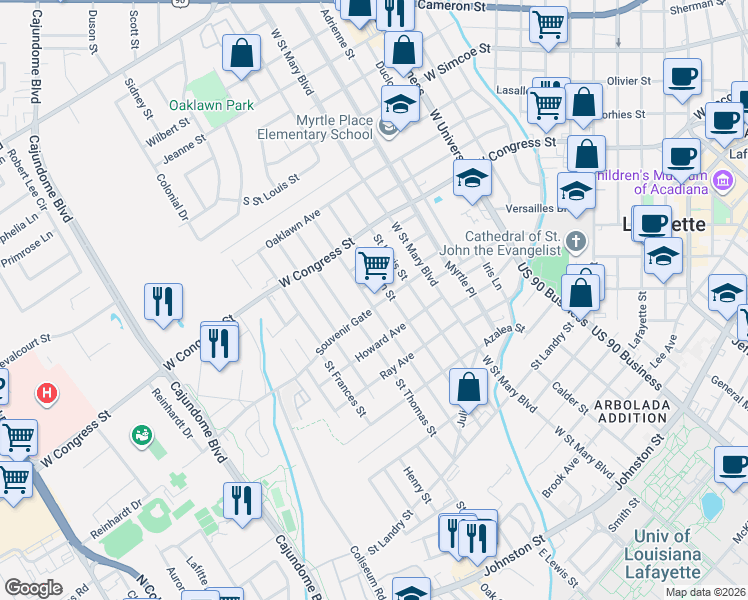Screen dimensions: 748x600
Task: Click the Primrose Ln label
Action: pos(27,249)
